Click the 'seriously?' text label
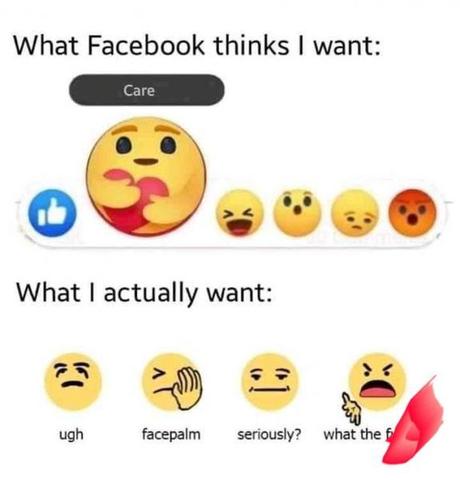 click(269, 435)
